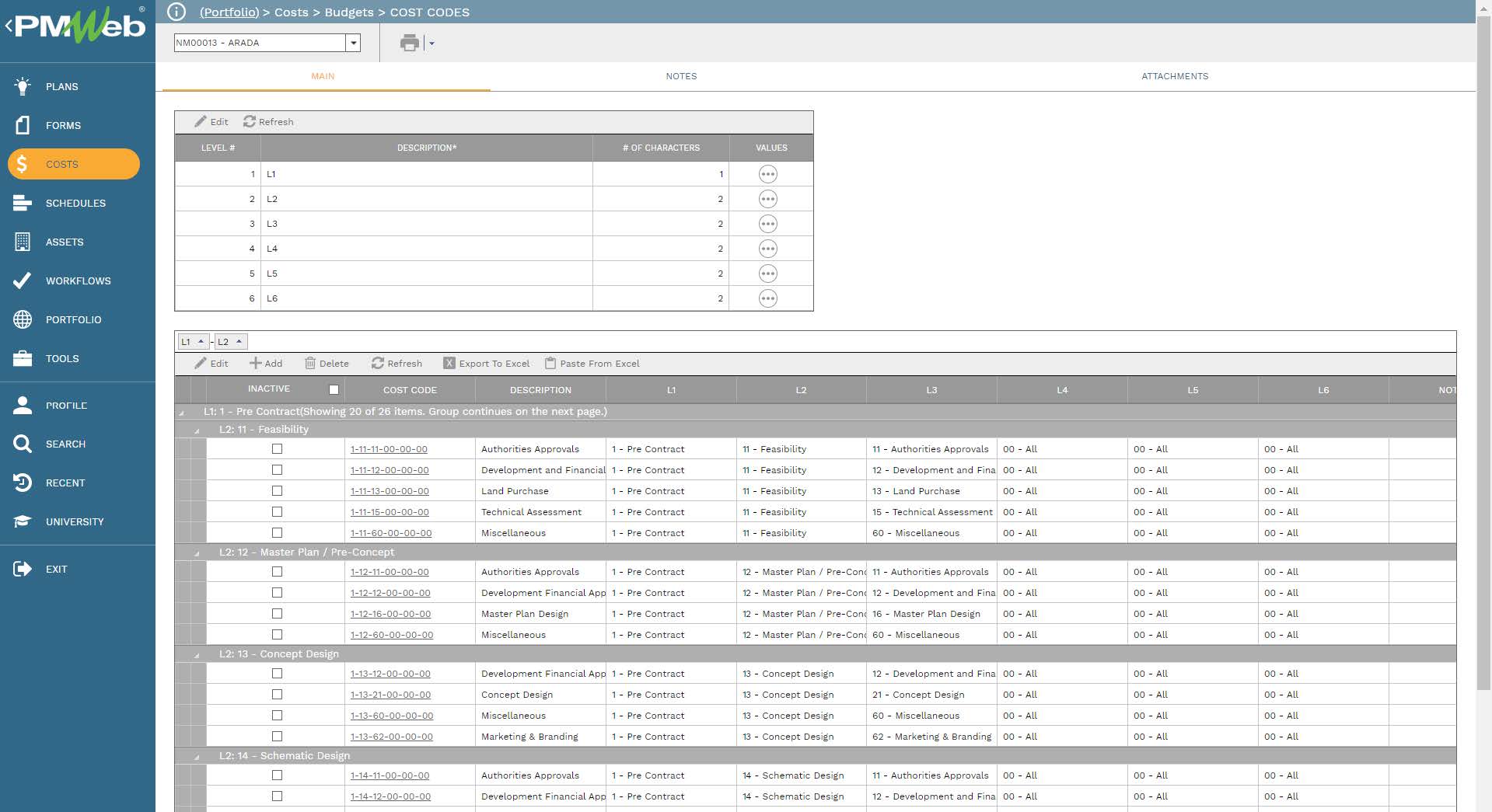Click Paste From Excel clipboard icon
1492x812 pixels.
550,363
